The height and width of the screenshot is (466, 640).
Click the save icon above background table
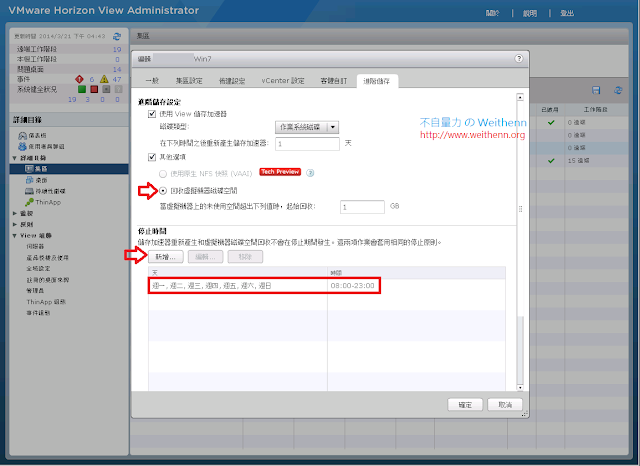tap(596, 90)
